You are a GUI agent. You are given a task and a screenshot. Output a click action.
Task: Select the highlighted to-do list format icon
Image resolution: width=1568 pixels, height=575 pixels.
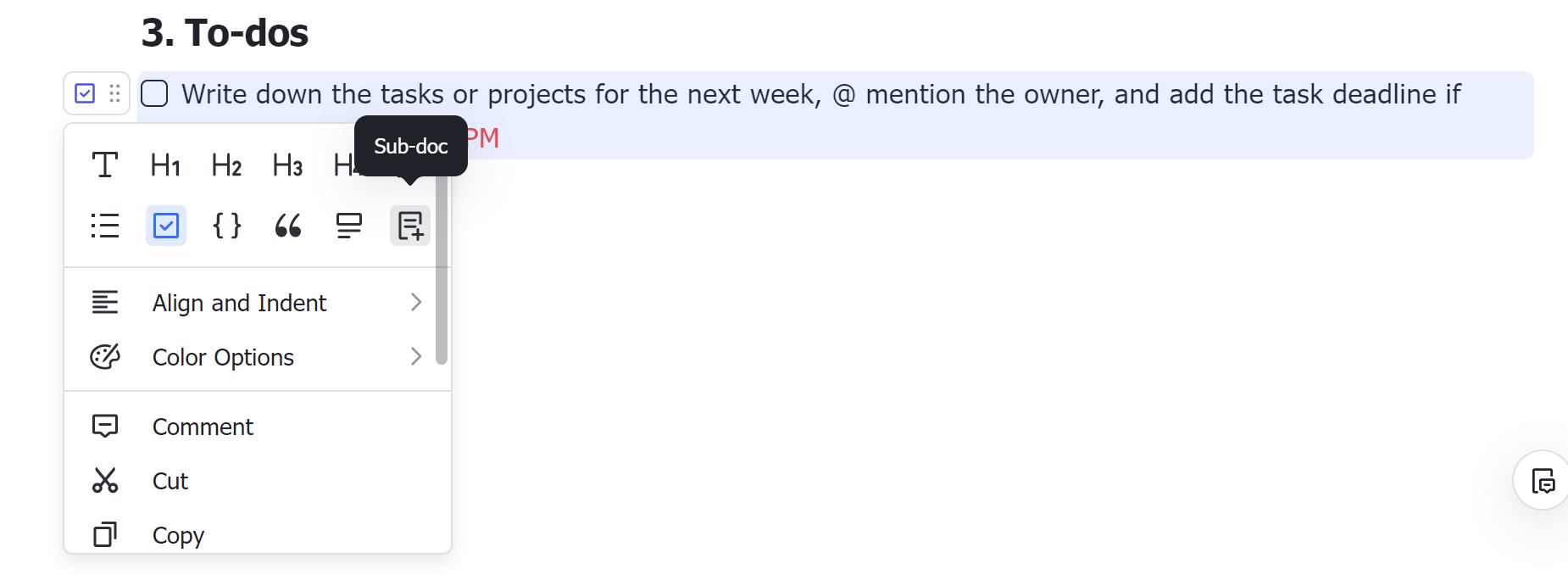pyautogui.click(x=165, y=226)
